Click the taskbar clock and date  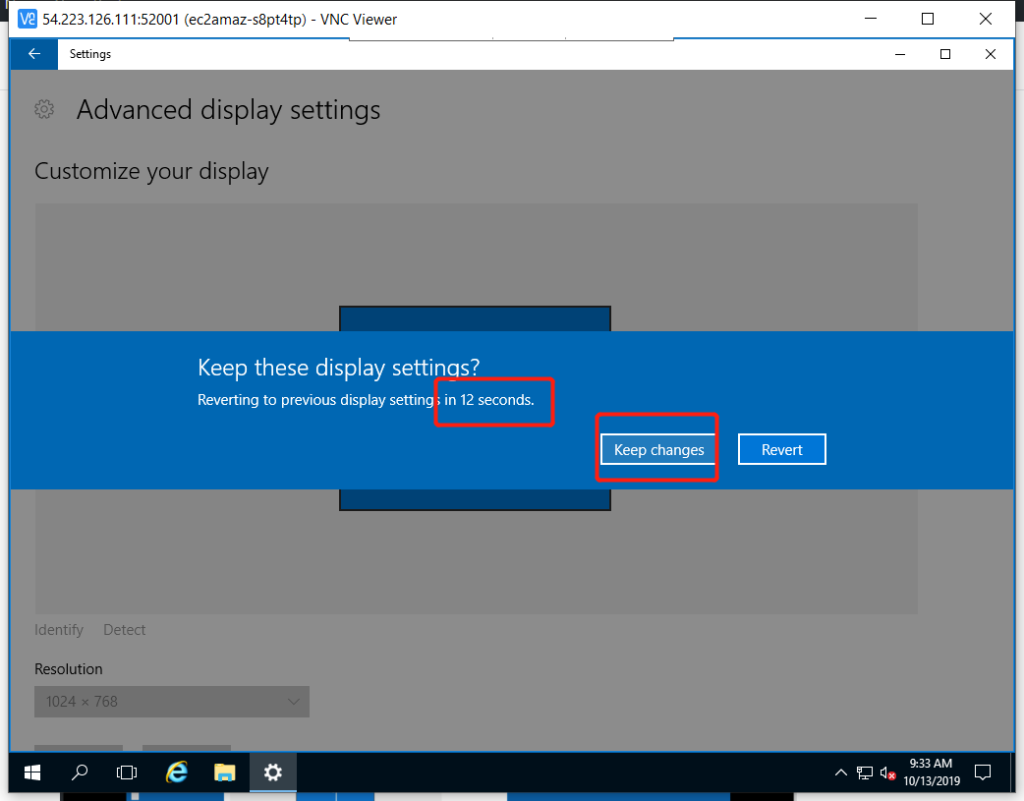point(930,772)
